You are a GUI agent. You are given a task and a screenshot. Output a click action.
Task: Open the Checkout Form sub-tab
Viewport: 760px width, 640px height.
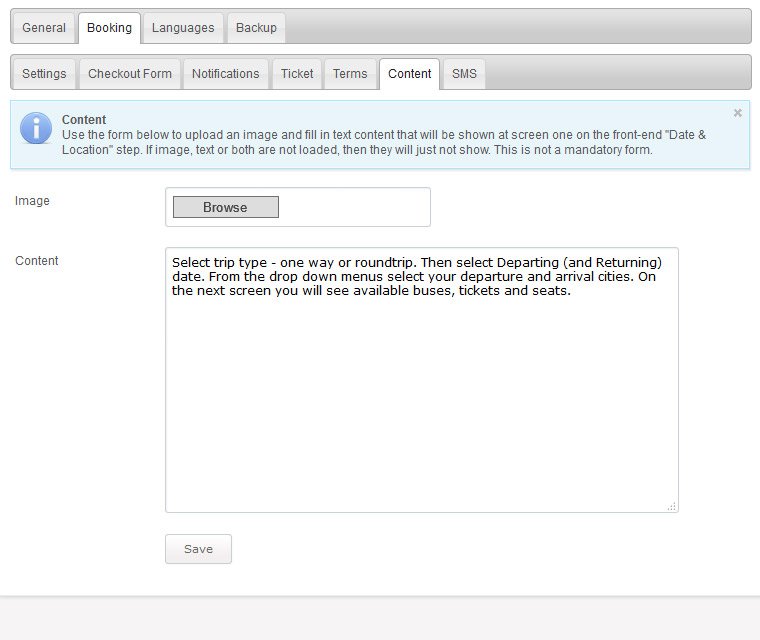point(130,74)
